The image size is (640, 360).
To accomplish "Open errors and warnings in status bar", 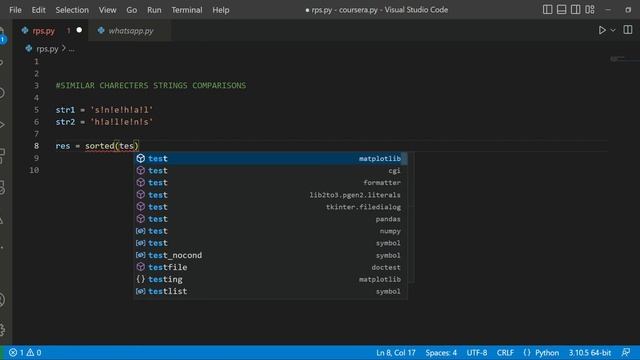I will pyautogui.click(x=25, y=353).
